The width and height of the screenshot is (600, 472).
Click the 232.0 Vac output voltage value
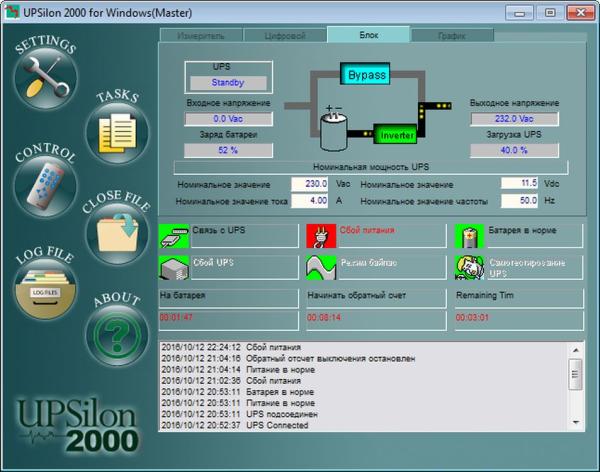click(x=514, y=119)
